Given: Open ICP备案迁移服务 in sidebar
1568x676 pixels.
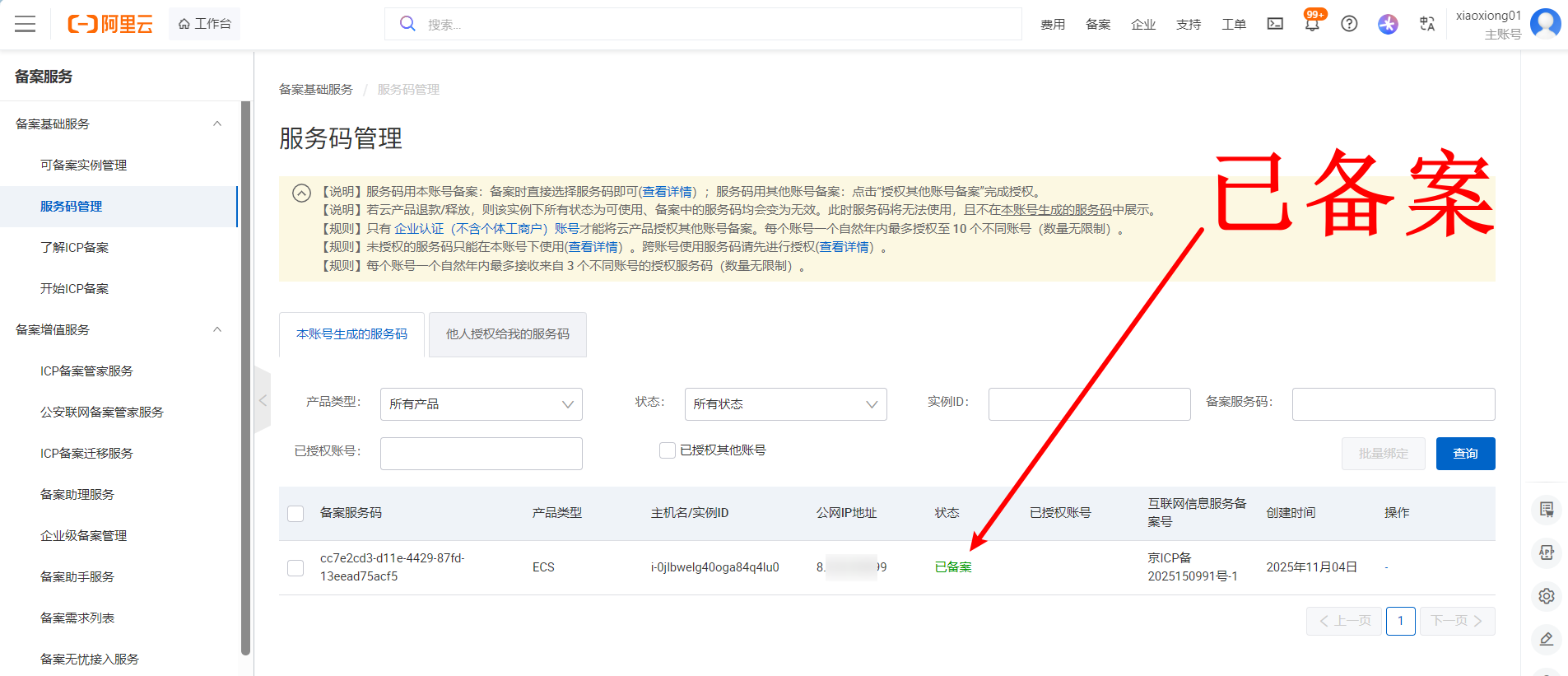Looking at the screenshot, I should point(86,454).
